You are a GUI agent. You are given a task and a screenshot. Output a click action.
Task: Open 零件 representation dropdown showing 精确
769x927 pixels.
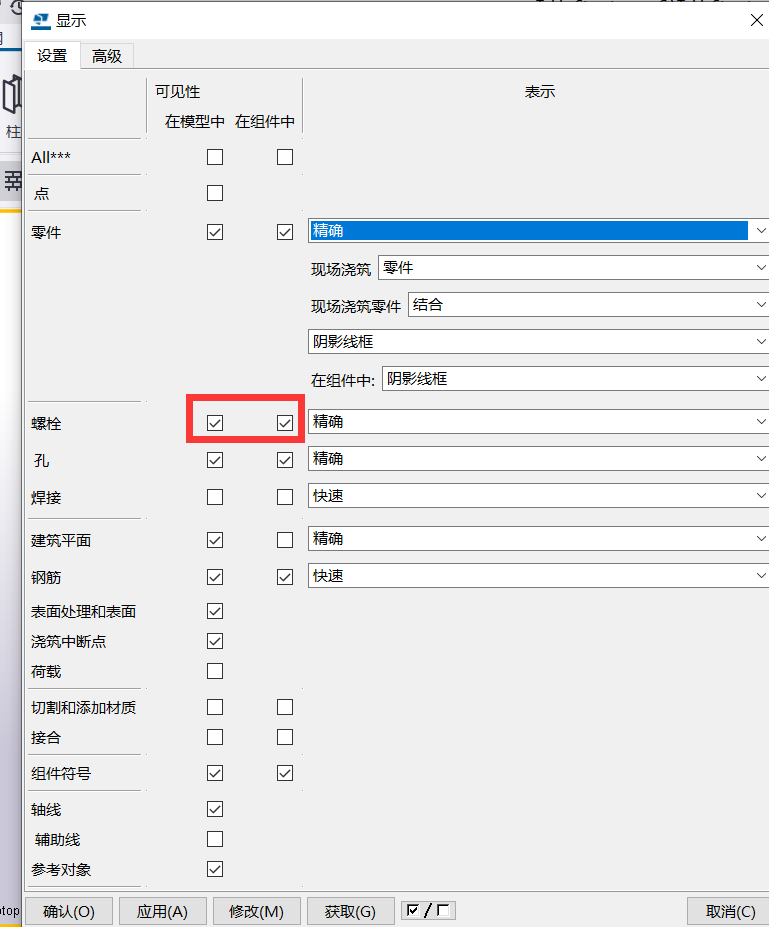coord(538,231)
